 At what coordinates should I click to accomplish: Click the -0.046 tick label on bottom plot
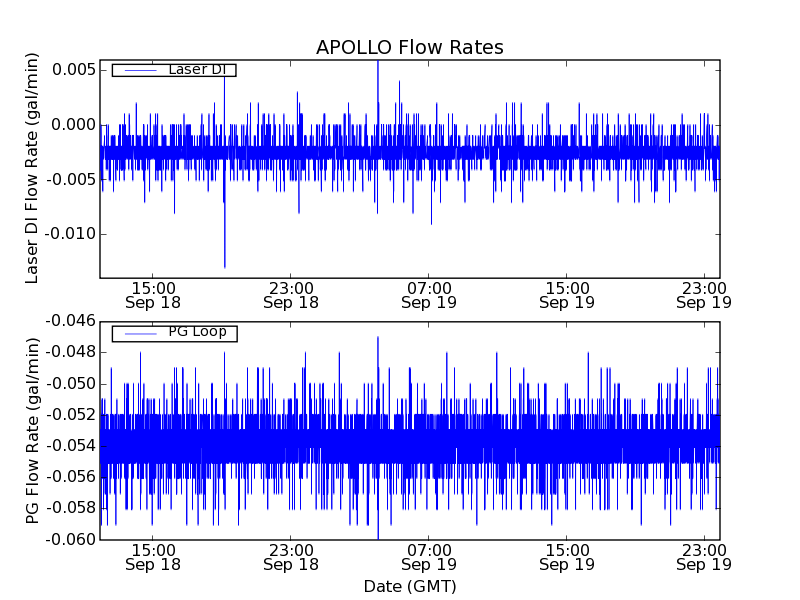71,321
